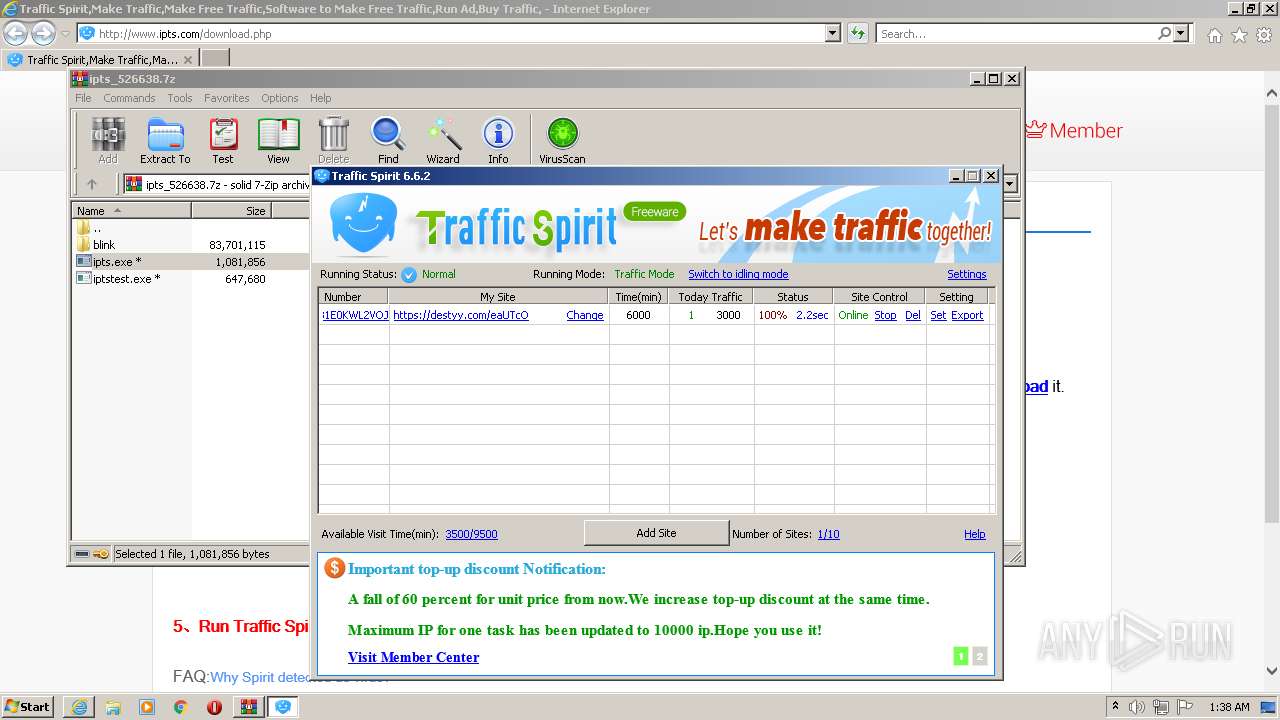Click the Add toolbar icon in WinRAR

107,140
